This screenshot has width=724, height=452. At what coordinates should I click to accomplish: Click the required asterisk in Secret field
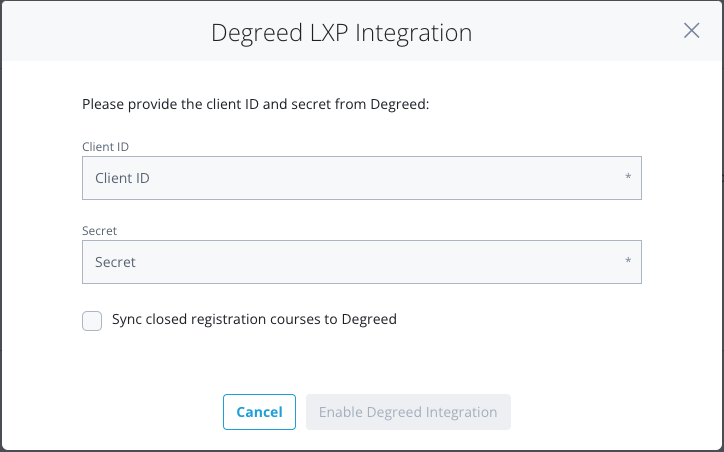point(628,260)
